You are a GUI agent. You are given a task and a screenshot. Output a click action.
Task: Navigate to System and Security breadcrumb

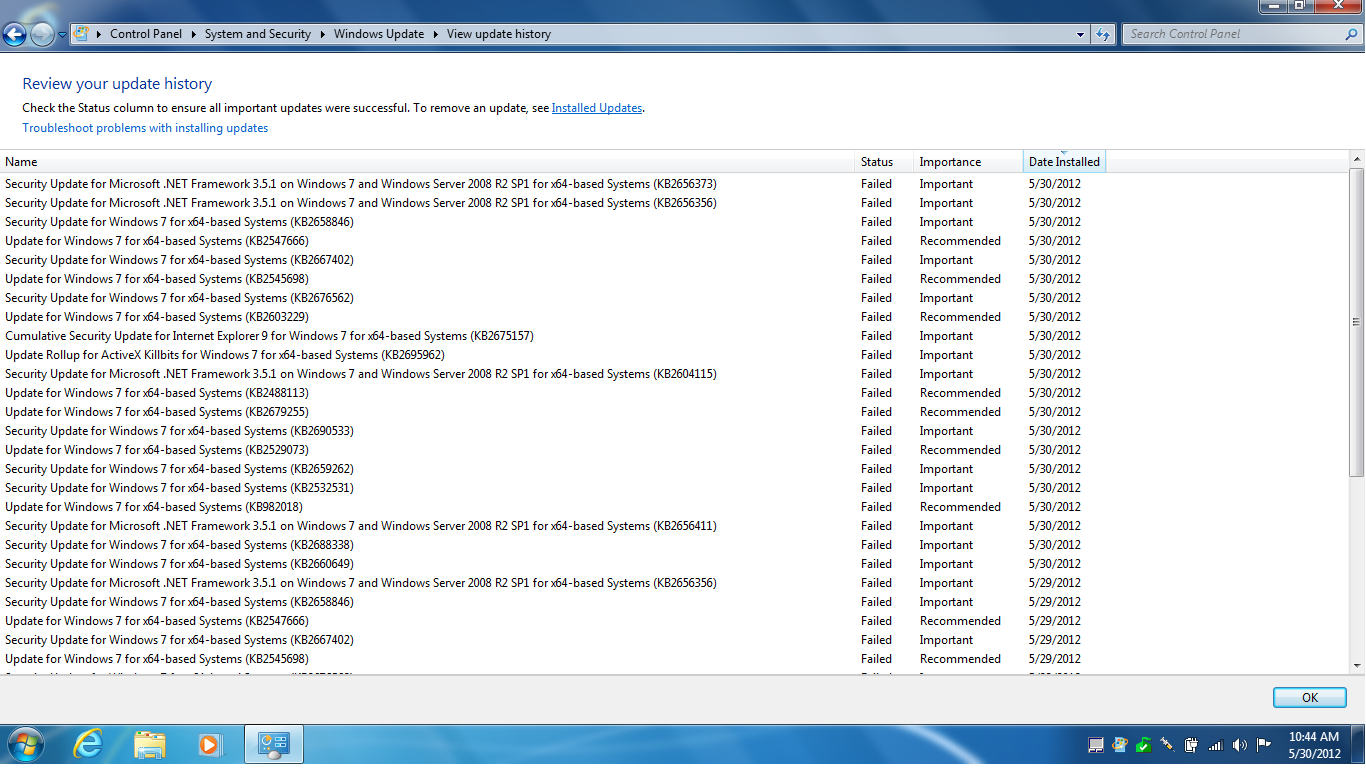pyautogui.click(x=258, y=34)
